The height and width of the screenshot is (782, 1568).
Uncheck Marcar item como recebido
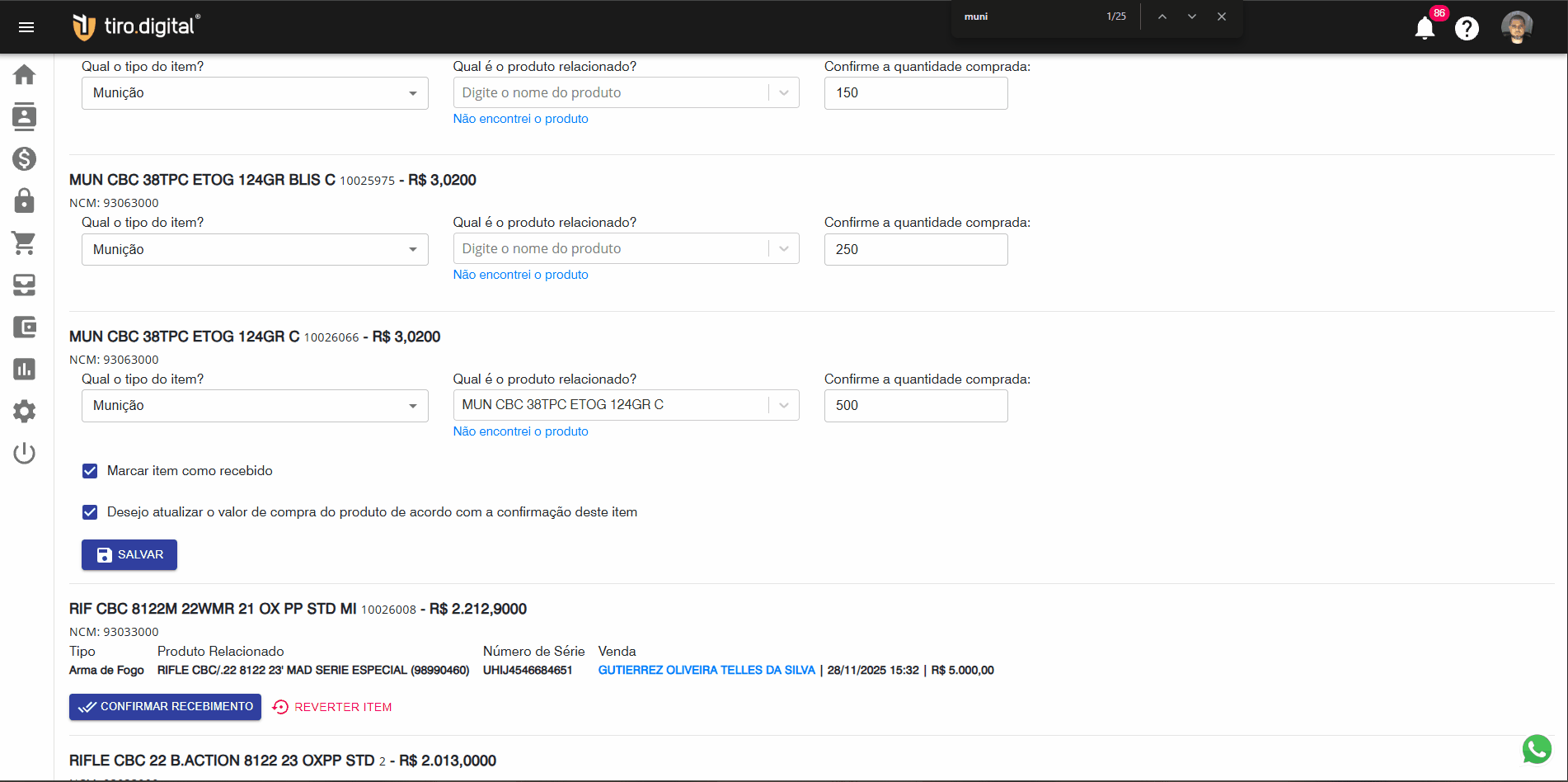coord(90,471)
